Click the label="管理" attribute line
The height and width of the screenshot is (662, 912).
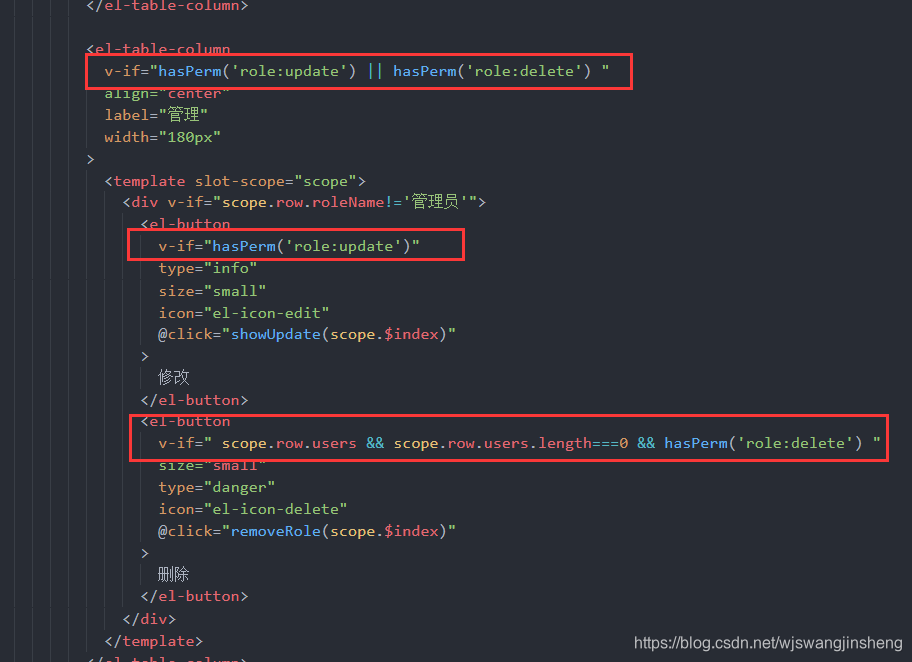coord(156,115)
